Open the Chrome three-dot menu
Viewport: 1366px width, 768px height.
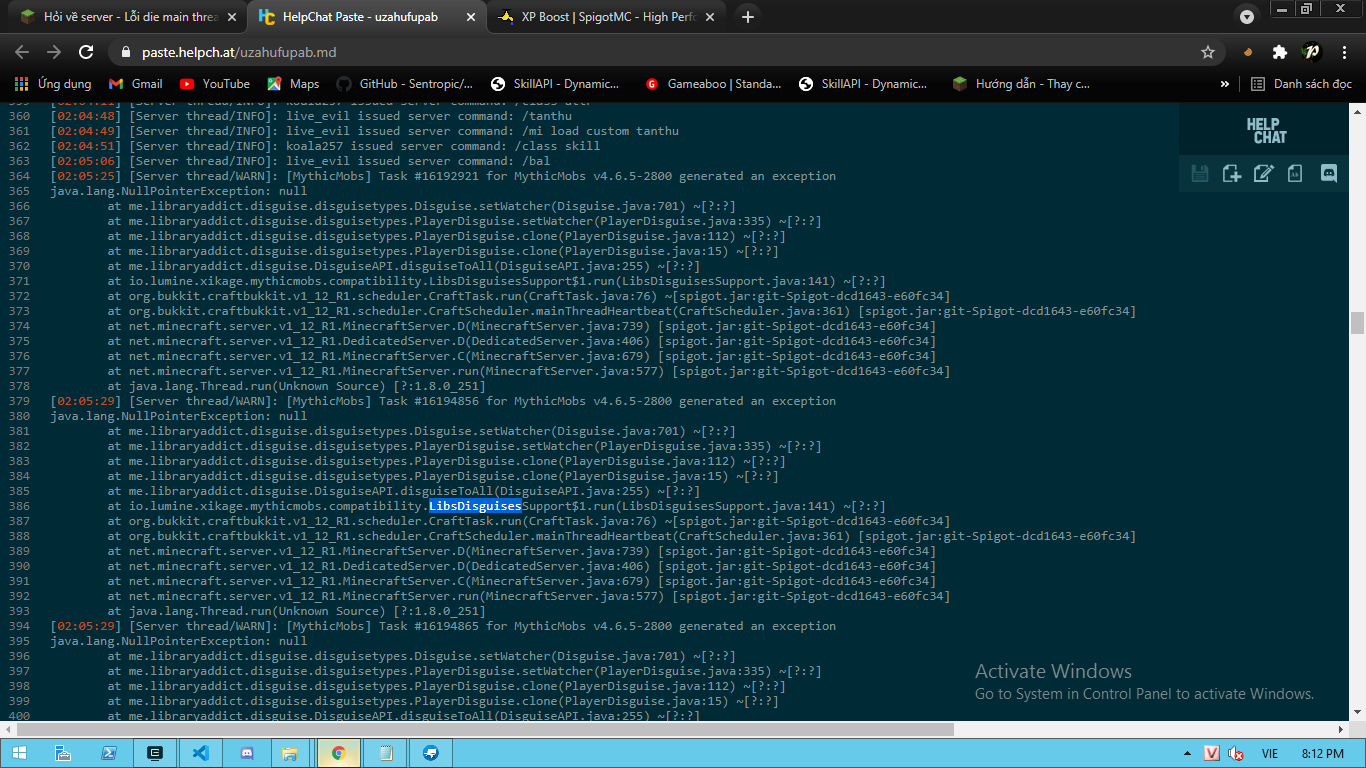tap(1342, 52)
